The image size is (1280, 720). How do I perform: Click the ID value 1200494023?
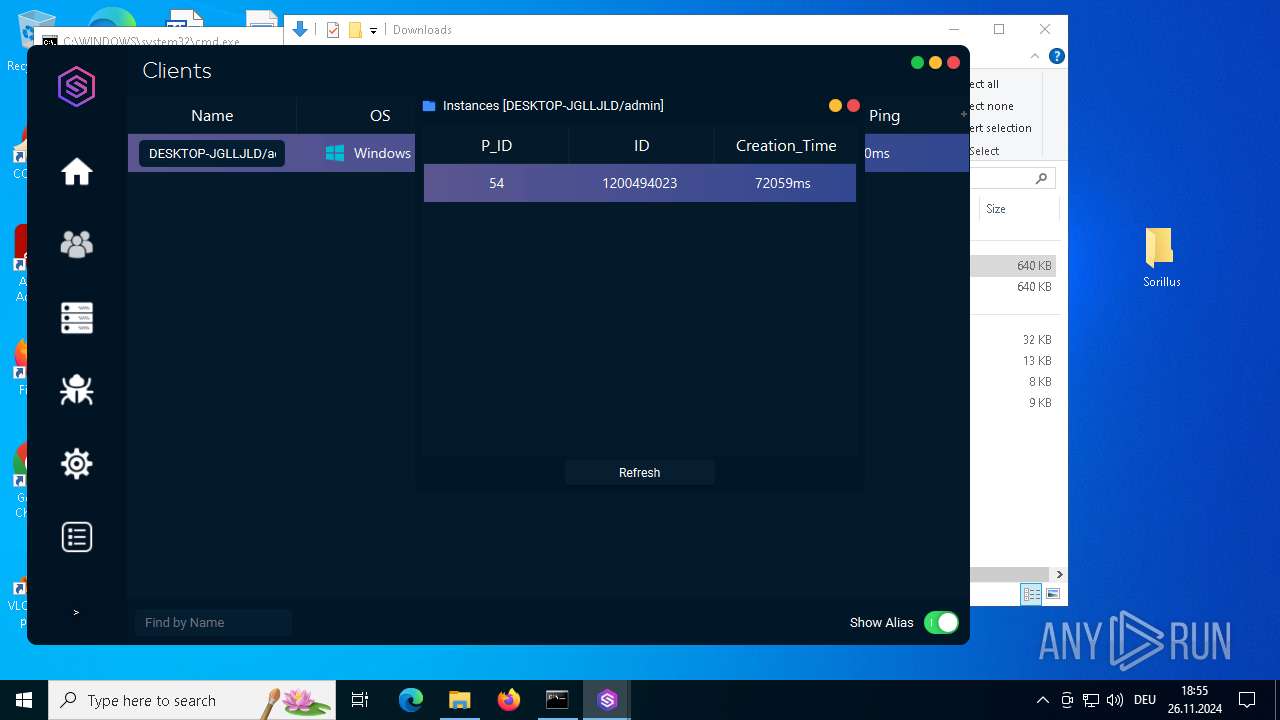[x=640, y=183]
